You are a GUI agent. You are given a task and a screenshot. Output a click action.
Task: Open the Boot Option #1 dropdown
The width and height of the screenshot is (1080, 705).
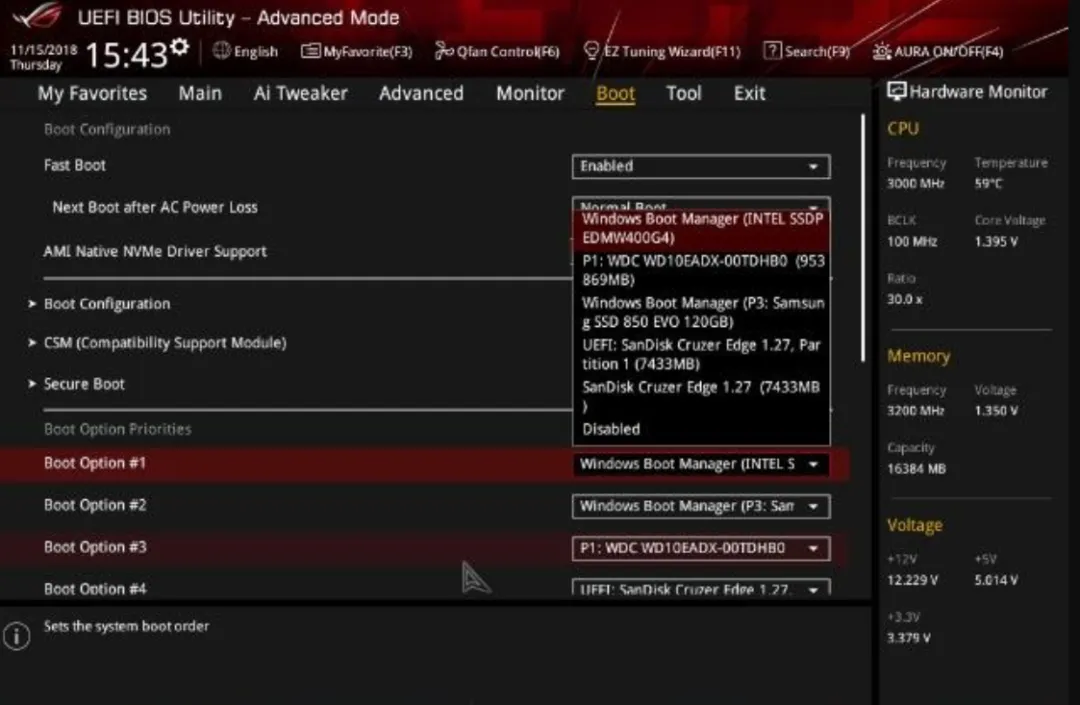pyautogui.click(x=700, y=464)
